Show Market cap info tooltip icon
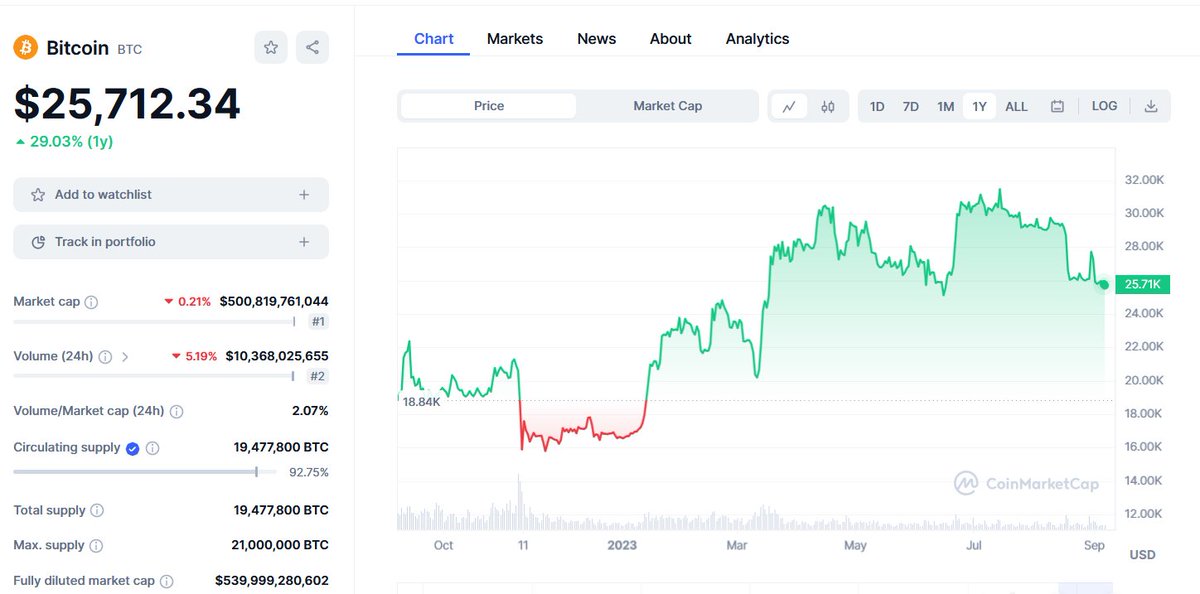The image size is (1200, 594). (x=91, y=302)
